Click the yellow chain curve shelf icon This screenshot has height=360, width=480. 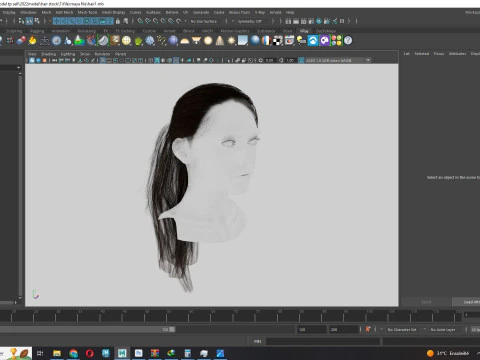(x=161, y=41)
